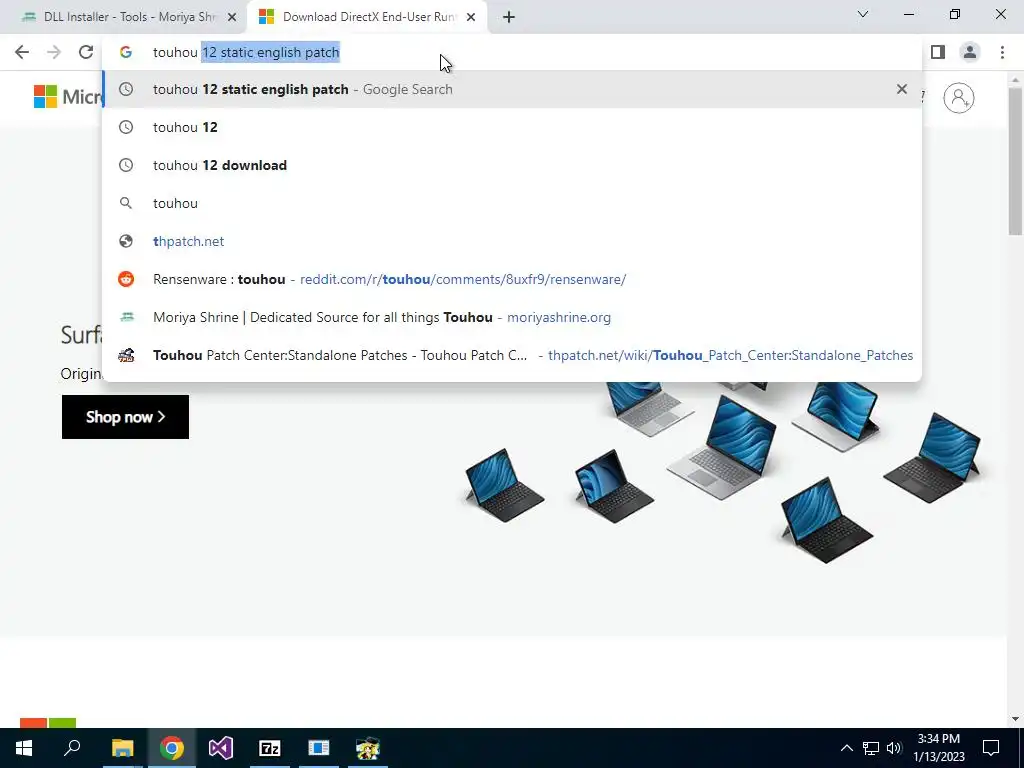1024x768 pixels.
Task: Open Touhou Patch Center Standalone Patches suggestion
Action: tap(512, 355)
